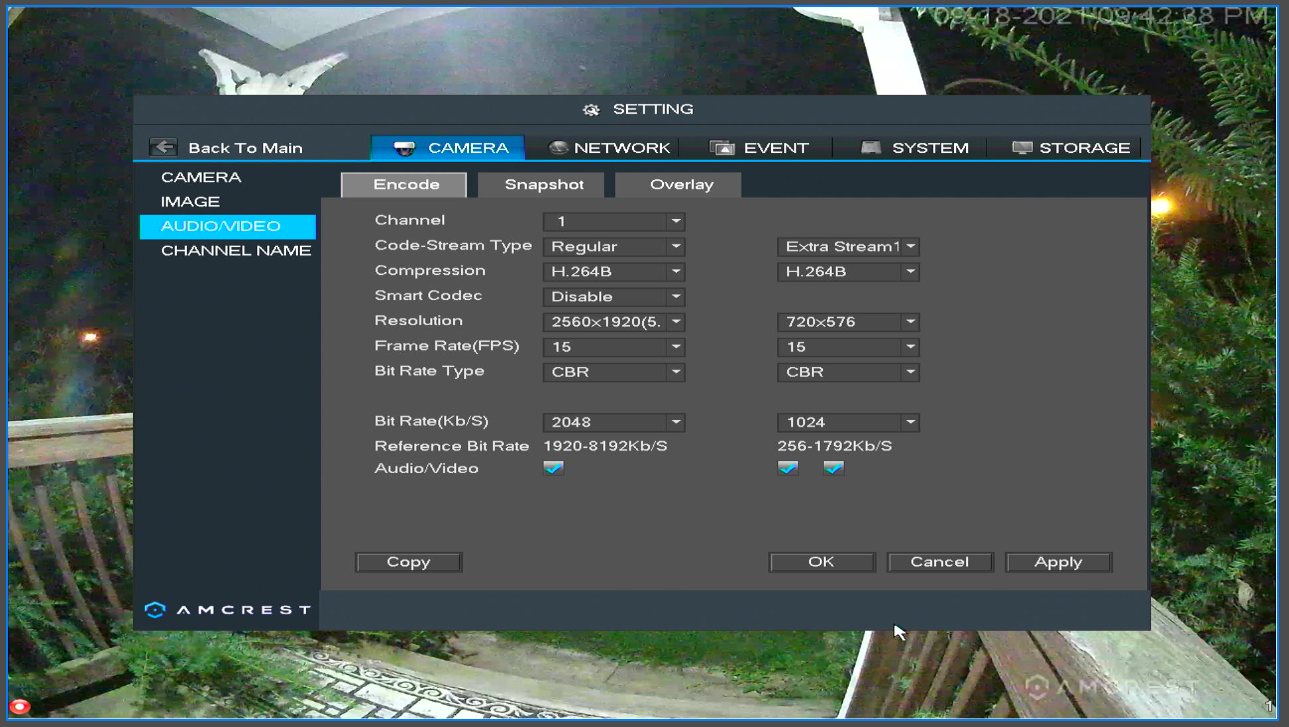Open the 720×576 Resolution dropdown
This screenshot has width=1289, height=727.
tap(848, 322)
